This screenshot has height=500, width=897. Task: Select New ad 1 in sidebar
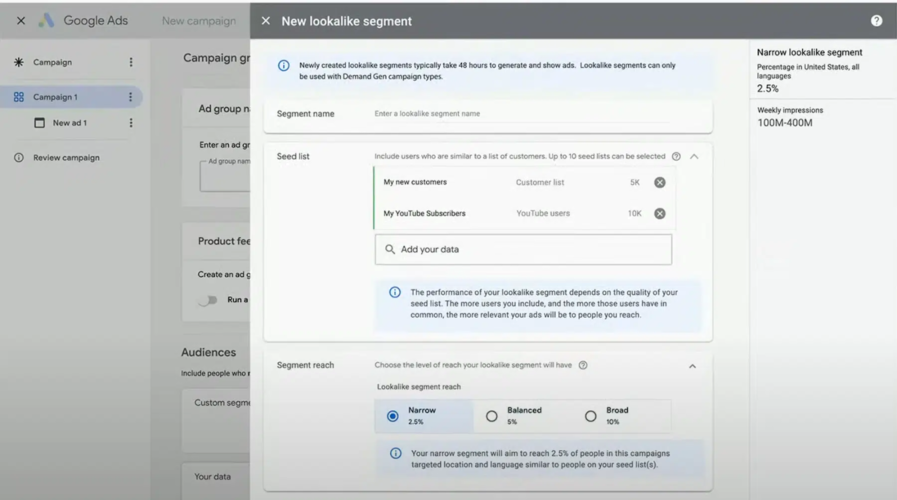(69, 123)
